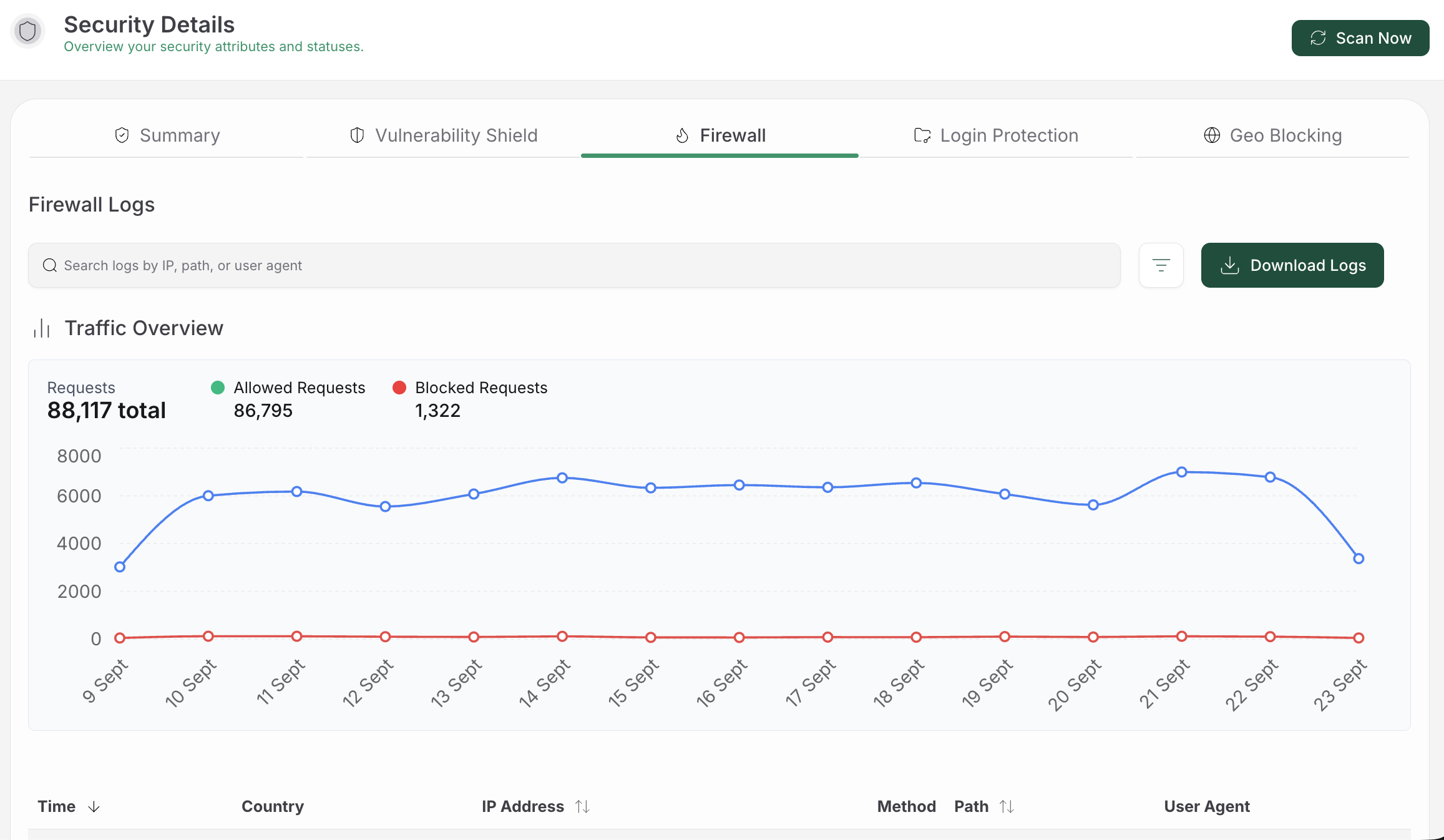Click the shield icon beside Security Details
The width and height of the screenshot is (1444, 840).
[27, 31]
